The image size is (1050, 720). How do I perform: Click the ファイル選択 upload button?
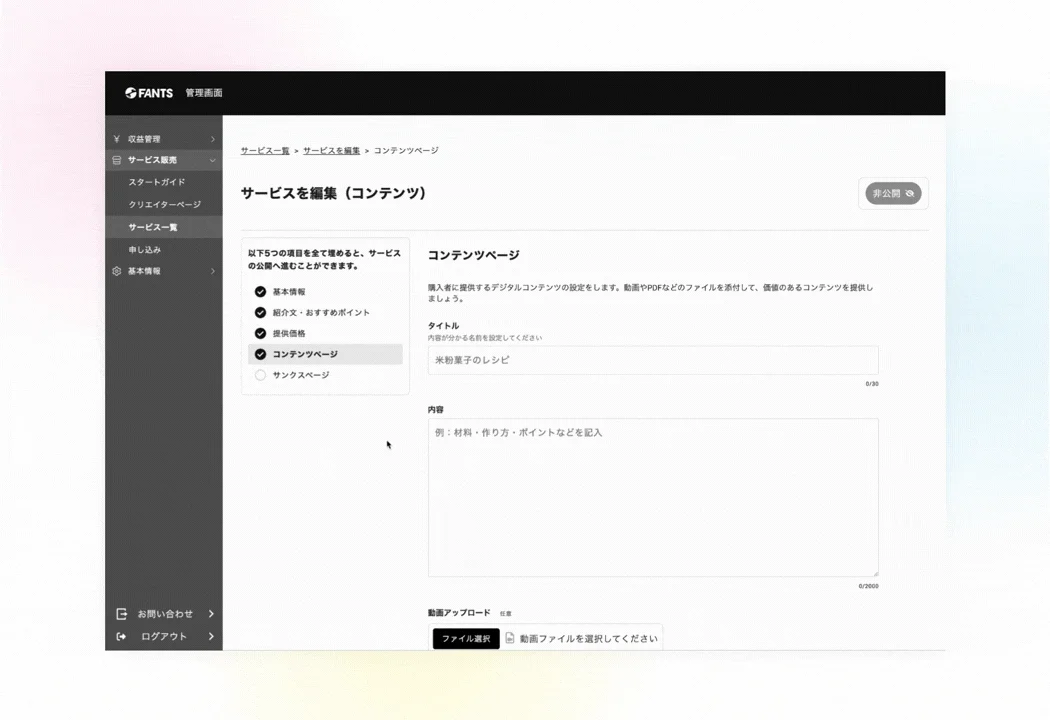pos(464,638)
